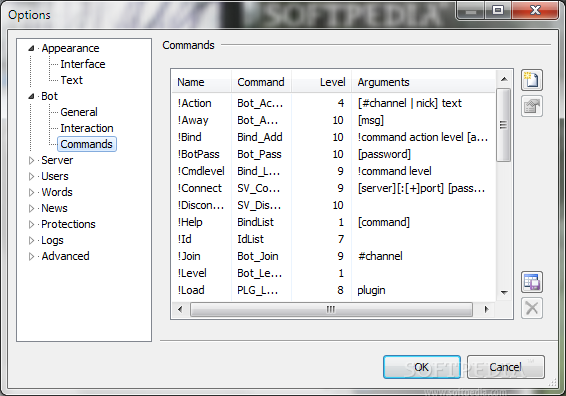Image resolution: width=566 pixels, height=396 pixels.
Task: Confirm with the OK button
Action: click(x=422, y=367)
